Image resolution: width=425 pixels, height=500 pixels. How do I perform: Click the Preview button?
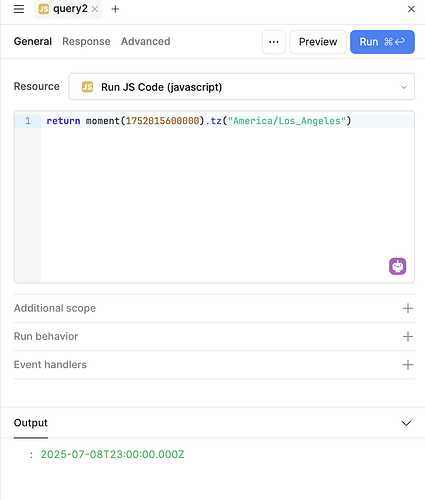click(318, 42)
